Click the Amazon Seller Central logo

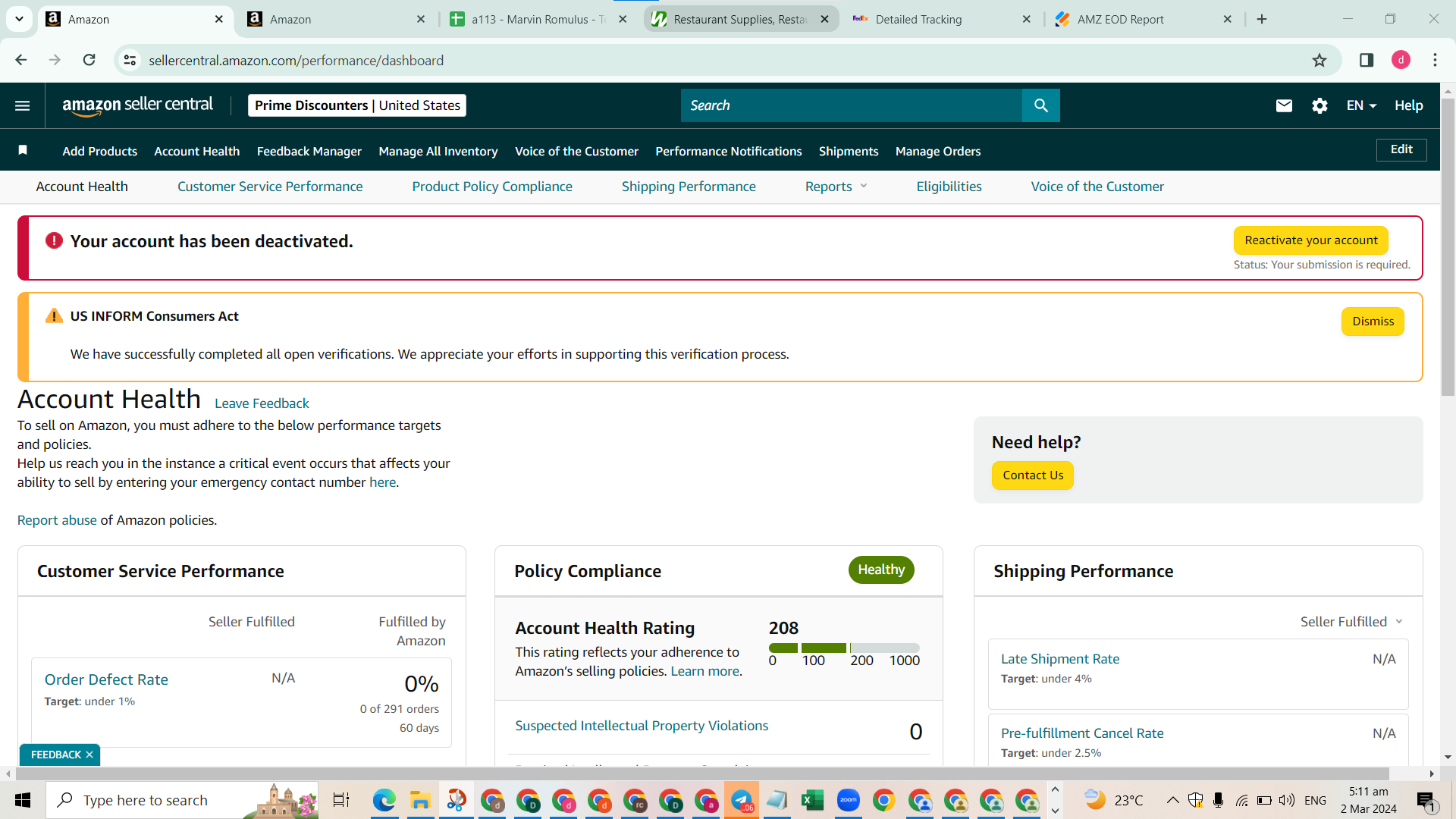(138, 105)
